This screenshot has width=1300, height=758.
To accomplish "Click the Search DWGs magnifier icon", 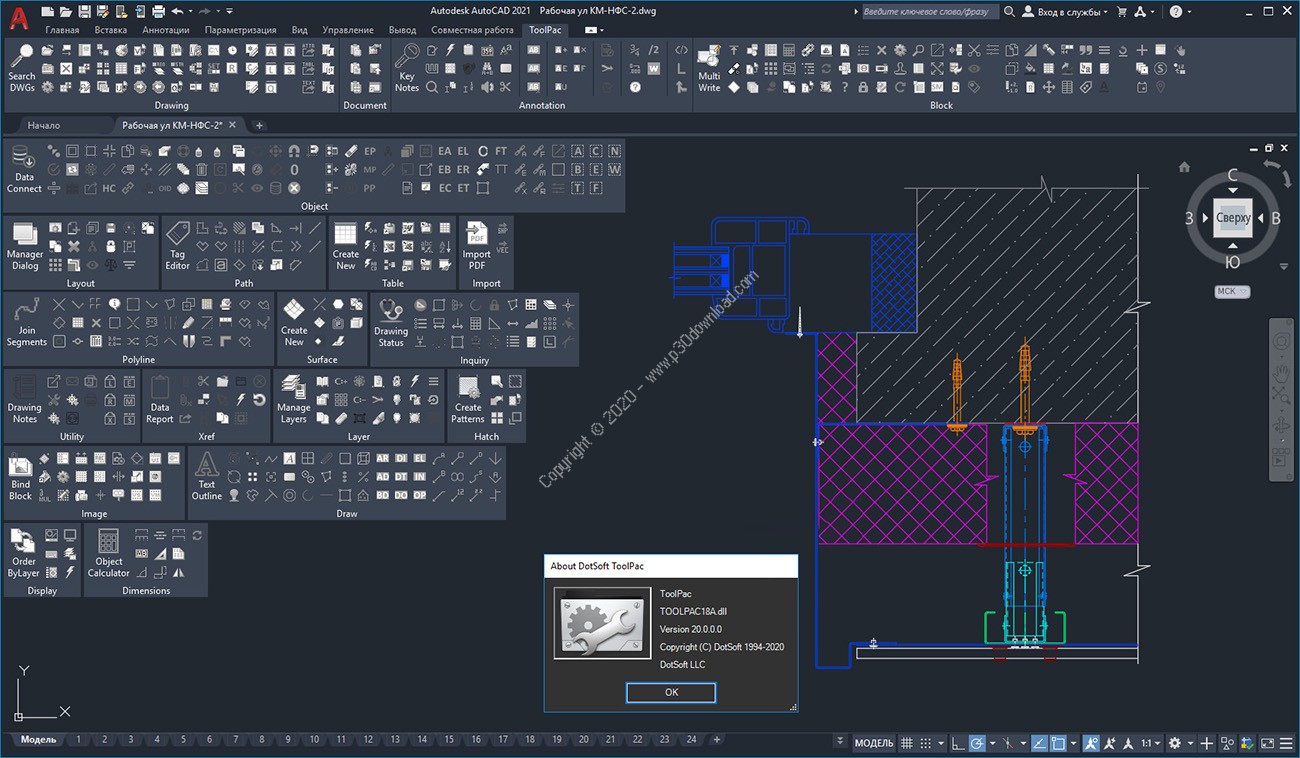I will (x=21, y=56).
